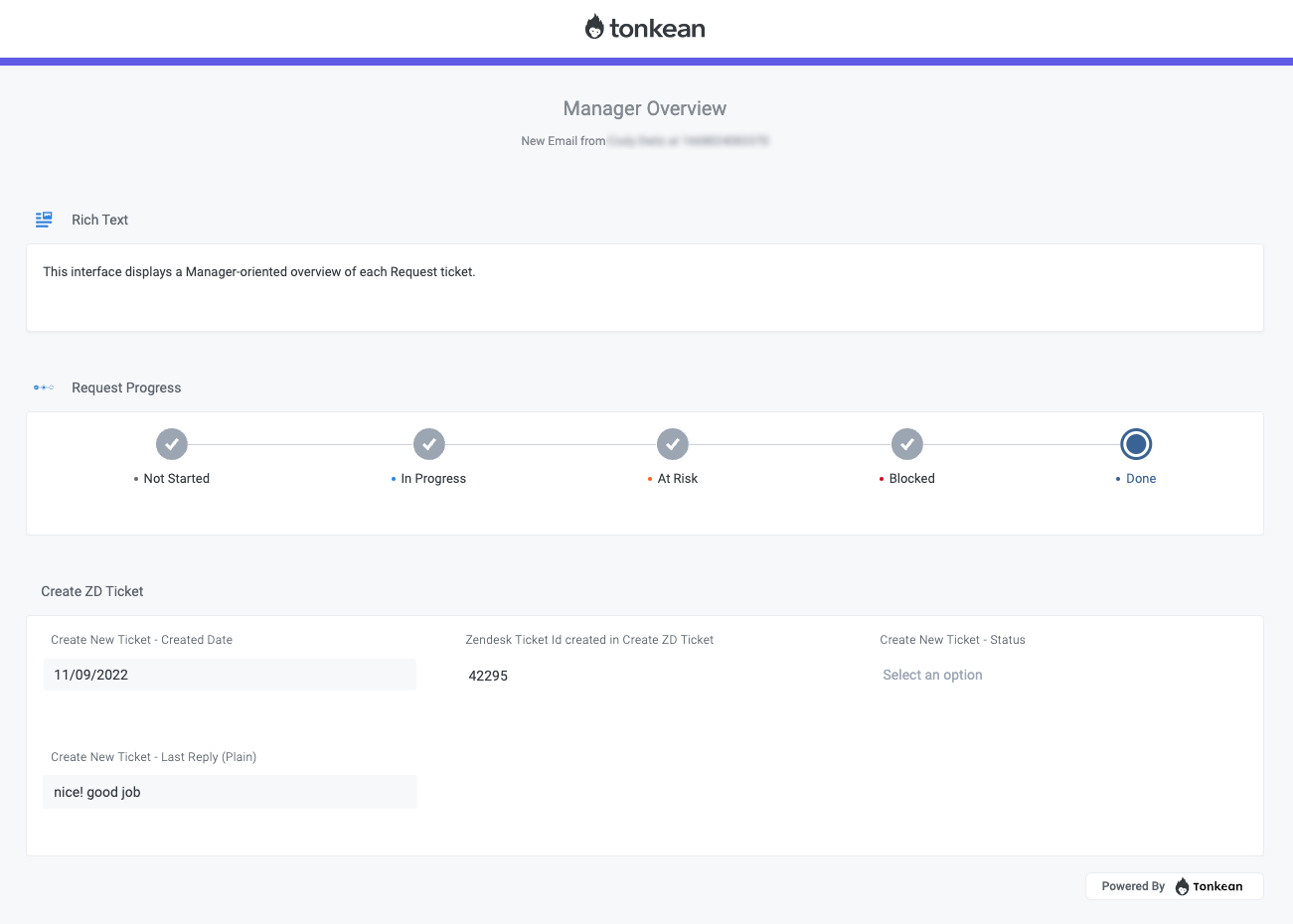
Task: Select the Not Started checkmark step
Action: pyautogui.click(x=172, y=444)
